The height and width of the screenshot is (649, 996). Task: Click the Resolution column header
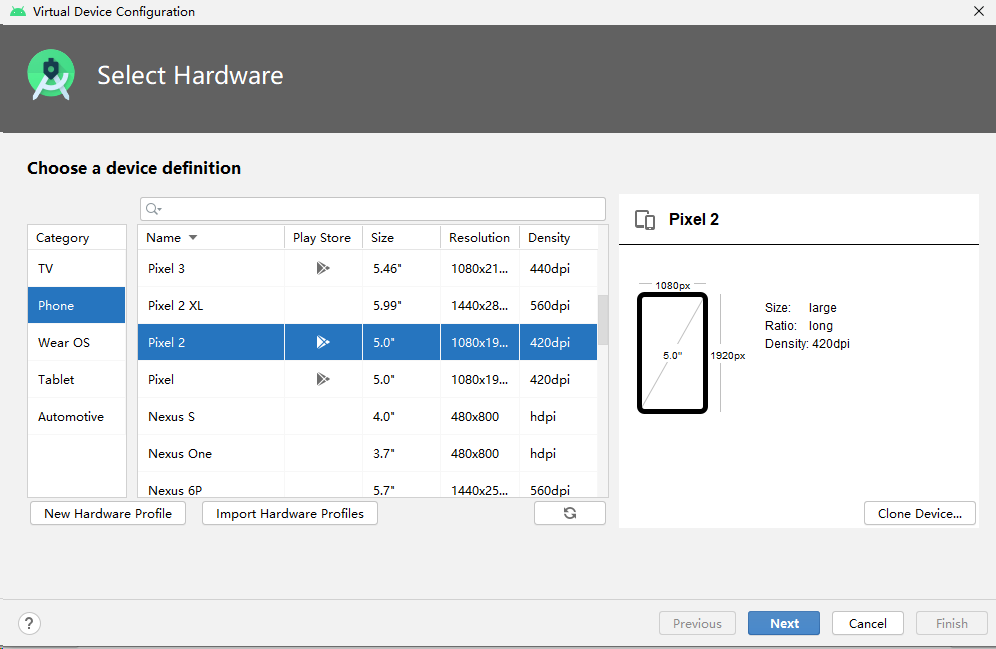tap(480, 238)
